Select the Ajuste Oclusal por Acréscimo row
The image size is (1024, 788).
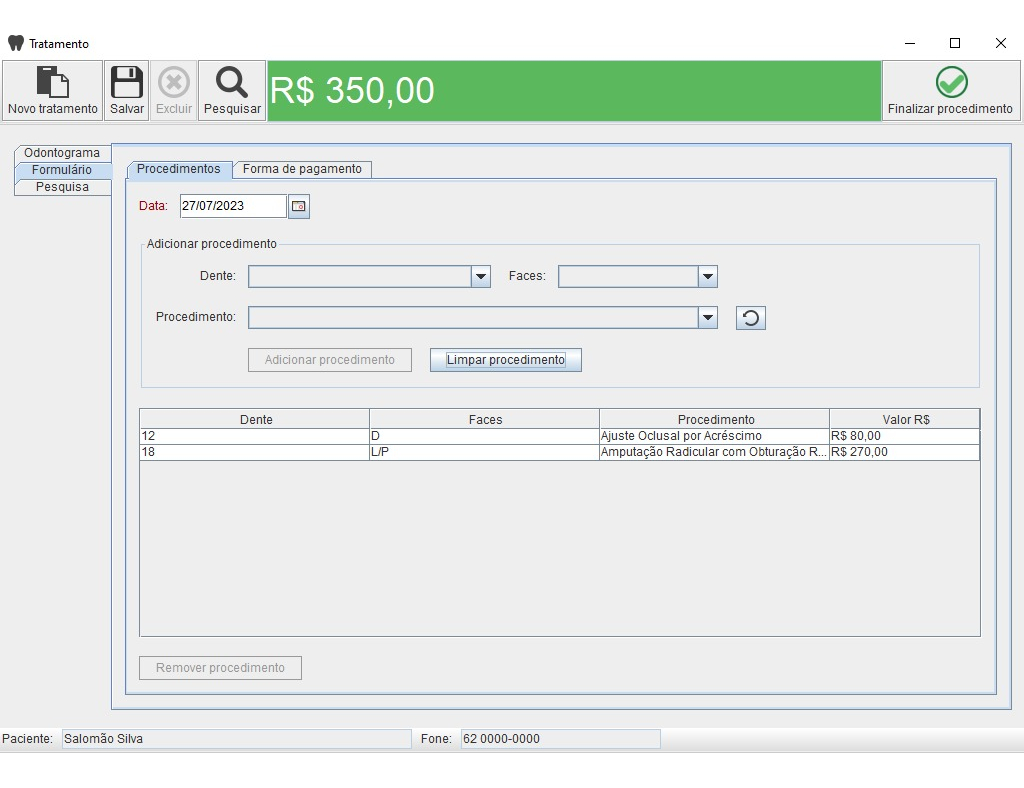point(560,436)
